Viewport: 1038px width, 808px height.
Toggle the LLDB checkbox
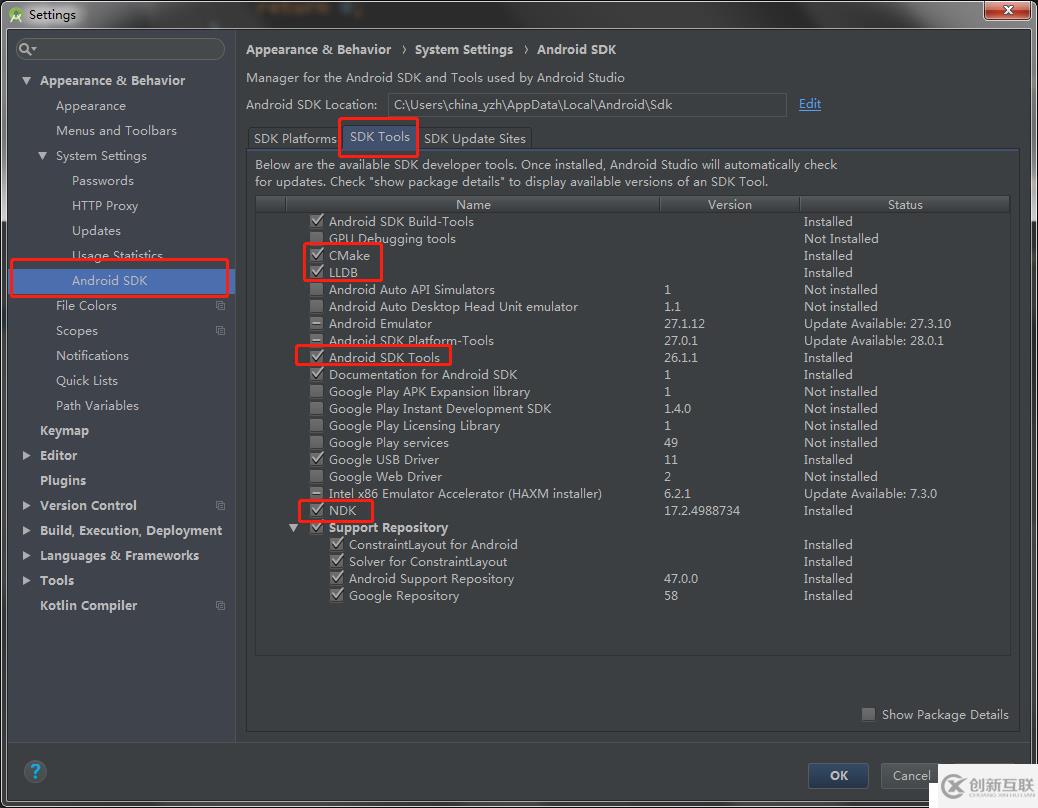[317, 272]
